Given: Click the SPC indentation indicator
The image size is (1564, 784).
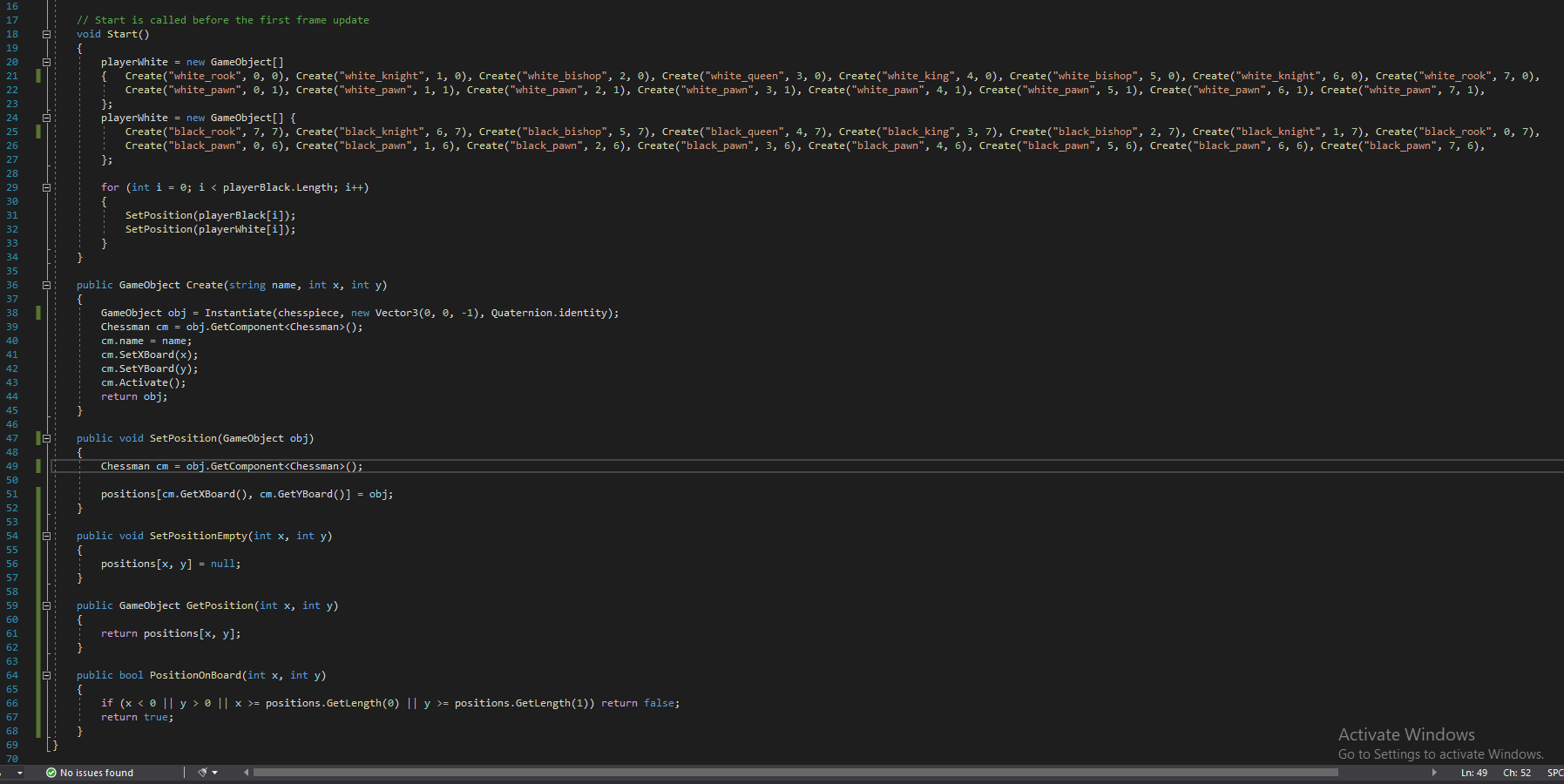Looking at the screenshot, I should (x=1554, y=773).
